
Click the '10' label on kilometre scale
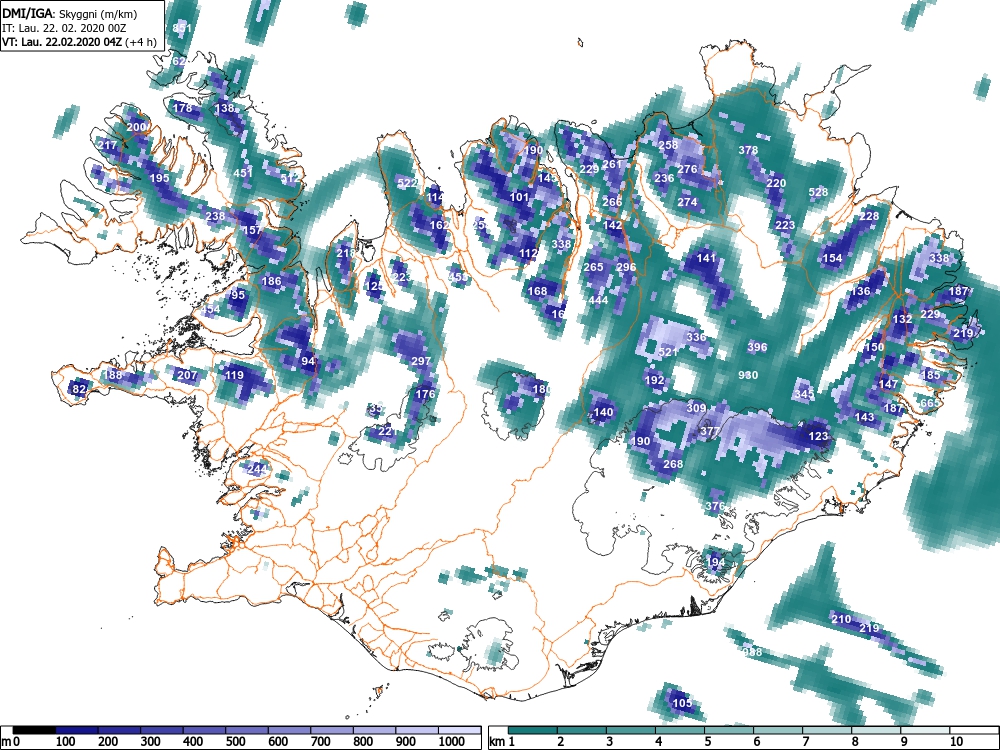point(955,742)
